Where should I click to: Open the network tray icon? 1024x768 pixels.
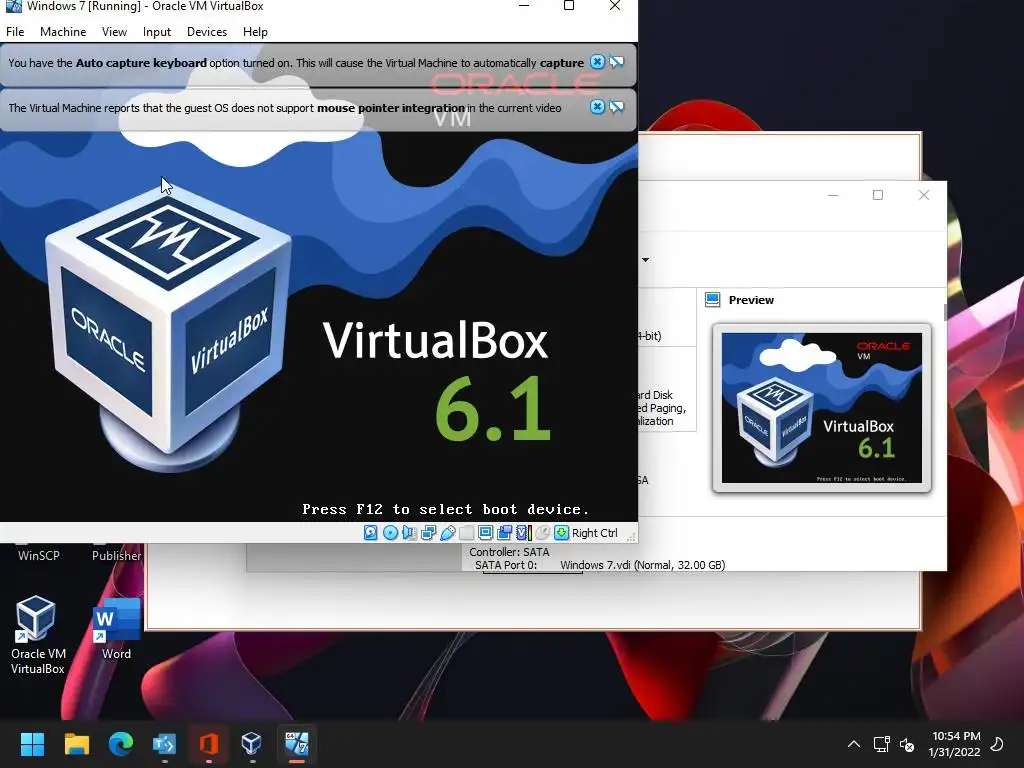(882, 744)
